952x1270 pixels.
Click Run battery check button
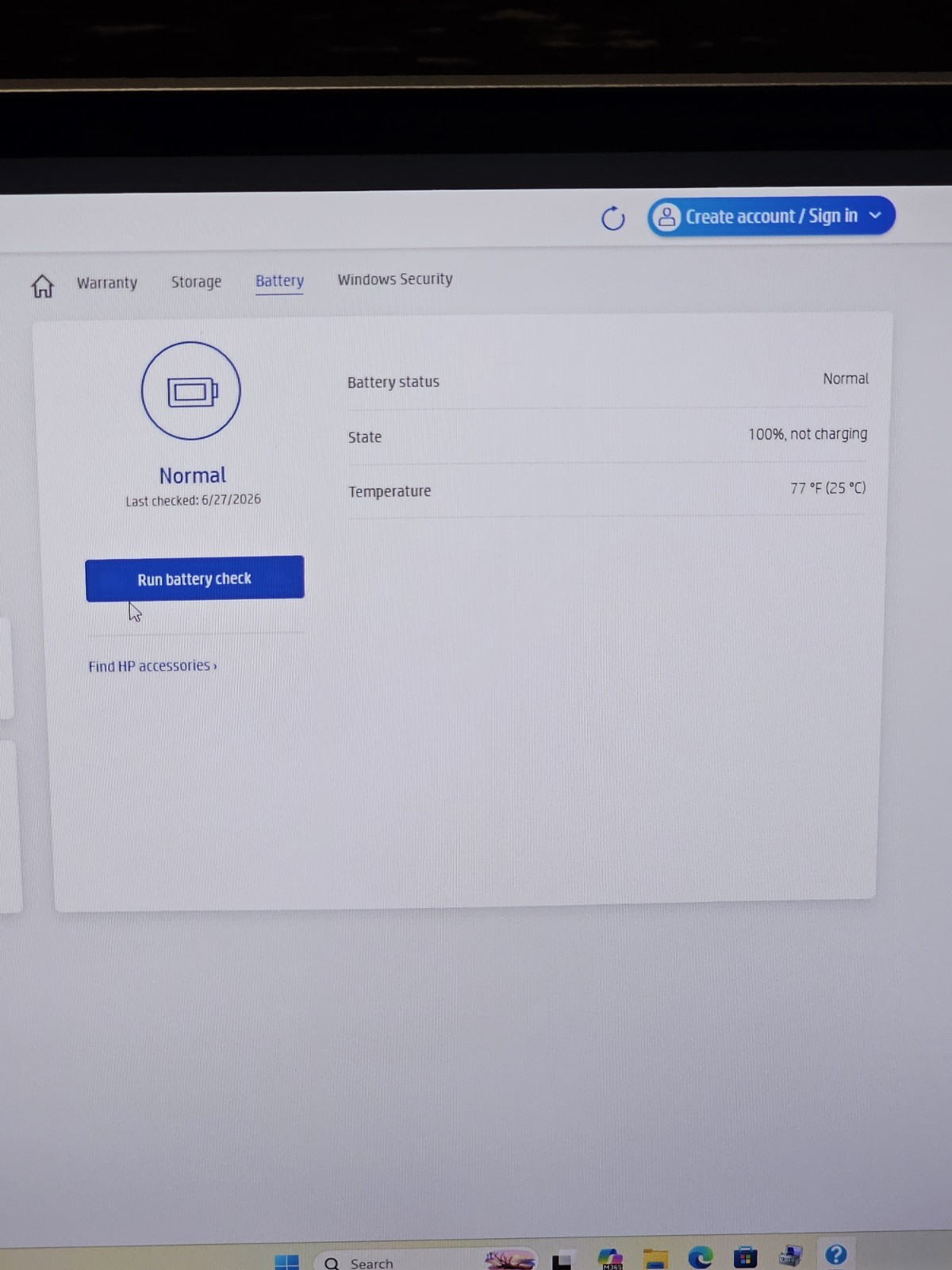pos(194,579)
